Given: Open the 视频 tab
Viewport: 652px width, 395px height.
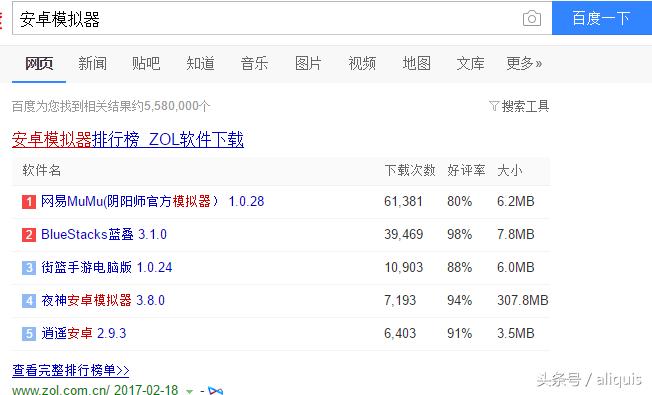Looking at the screenshot, I should 362,64.
